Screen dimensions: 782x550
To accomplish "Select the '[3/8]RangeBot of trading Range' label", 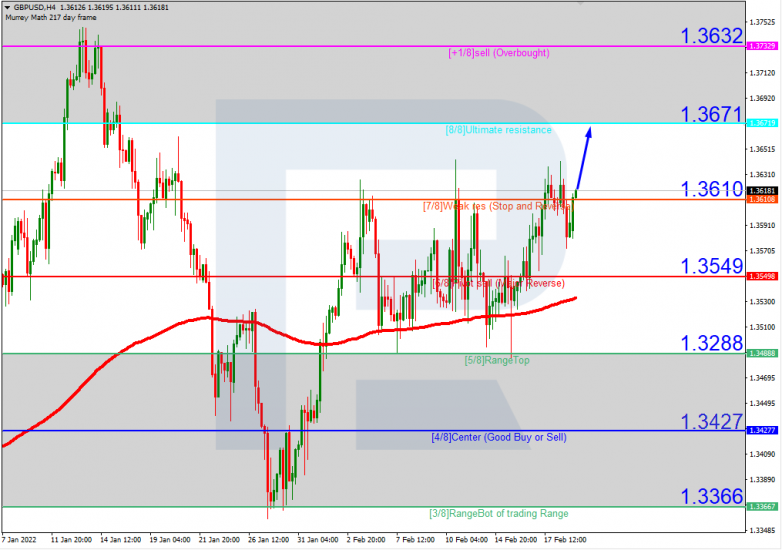I will click(499, 514).
